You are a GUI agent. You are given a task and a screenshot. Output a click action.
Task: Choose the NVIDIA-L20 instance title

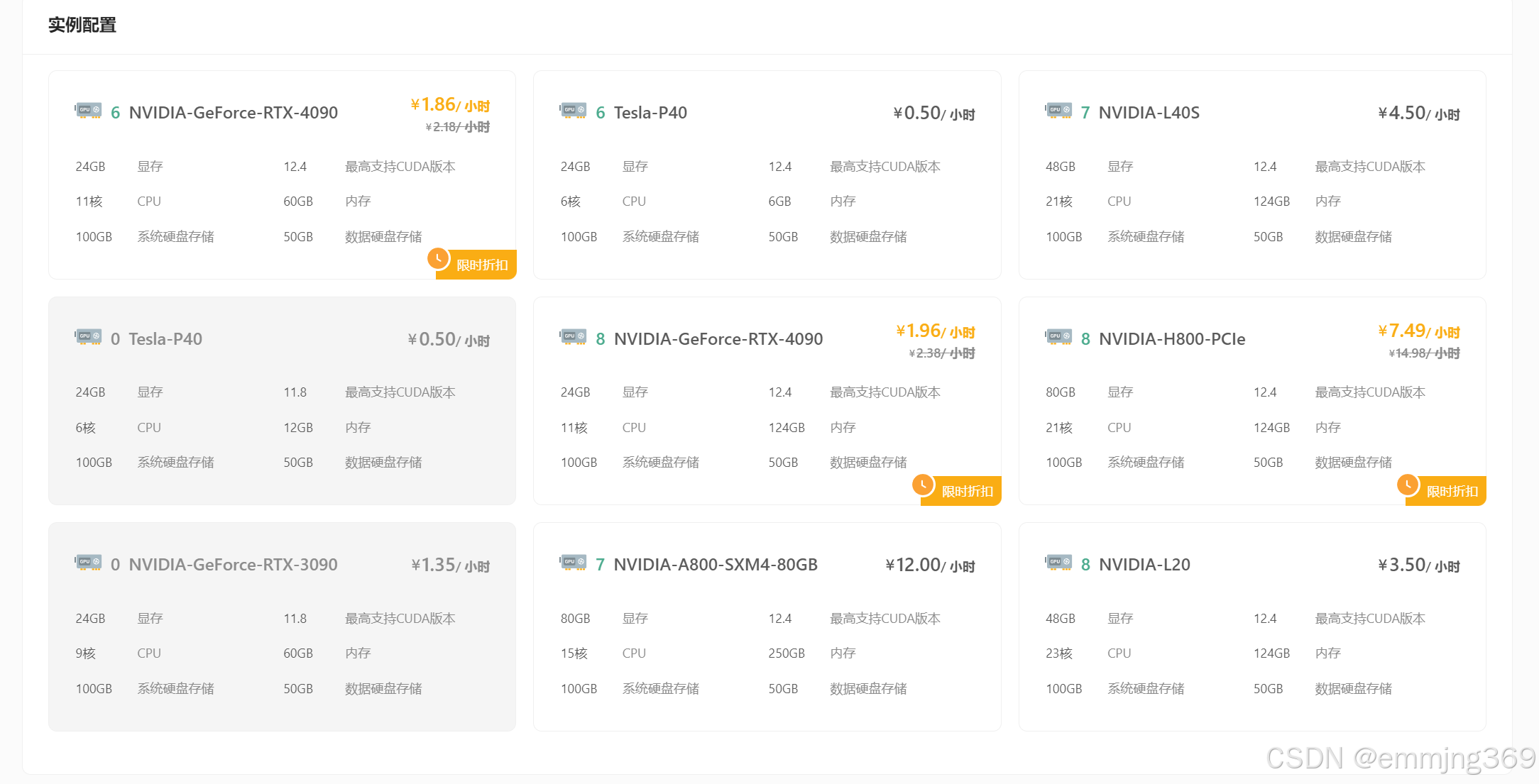tap(1144, 565)
